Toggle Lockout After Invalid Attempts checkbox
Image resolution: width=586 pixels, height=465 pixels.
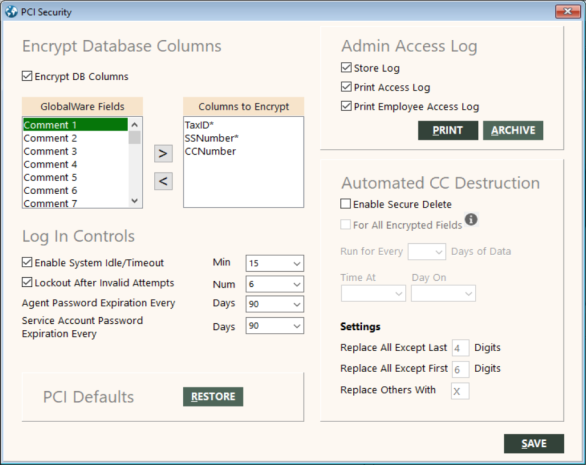(27, 283)
